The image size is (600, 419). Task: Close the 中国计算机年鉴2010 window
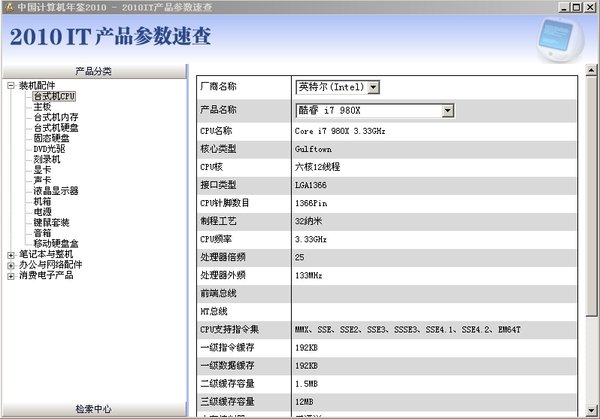click(x=590, y=7)
